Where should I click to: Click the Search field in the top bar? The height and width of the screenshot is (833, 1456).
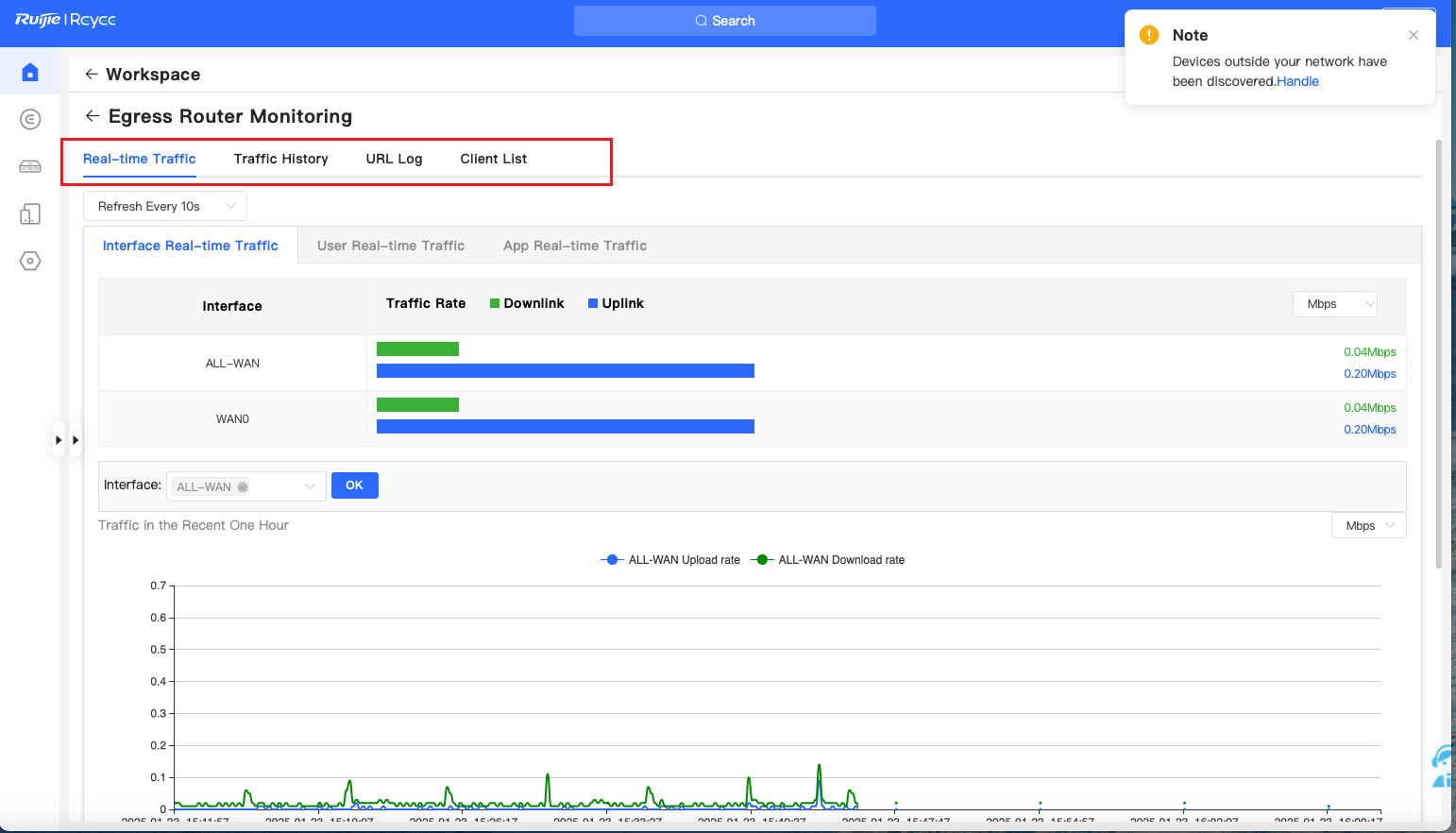(x=725, y=21)
